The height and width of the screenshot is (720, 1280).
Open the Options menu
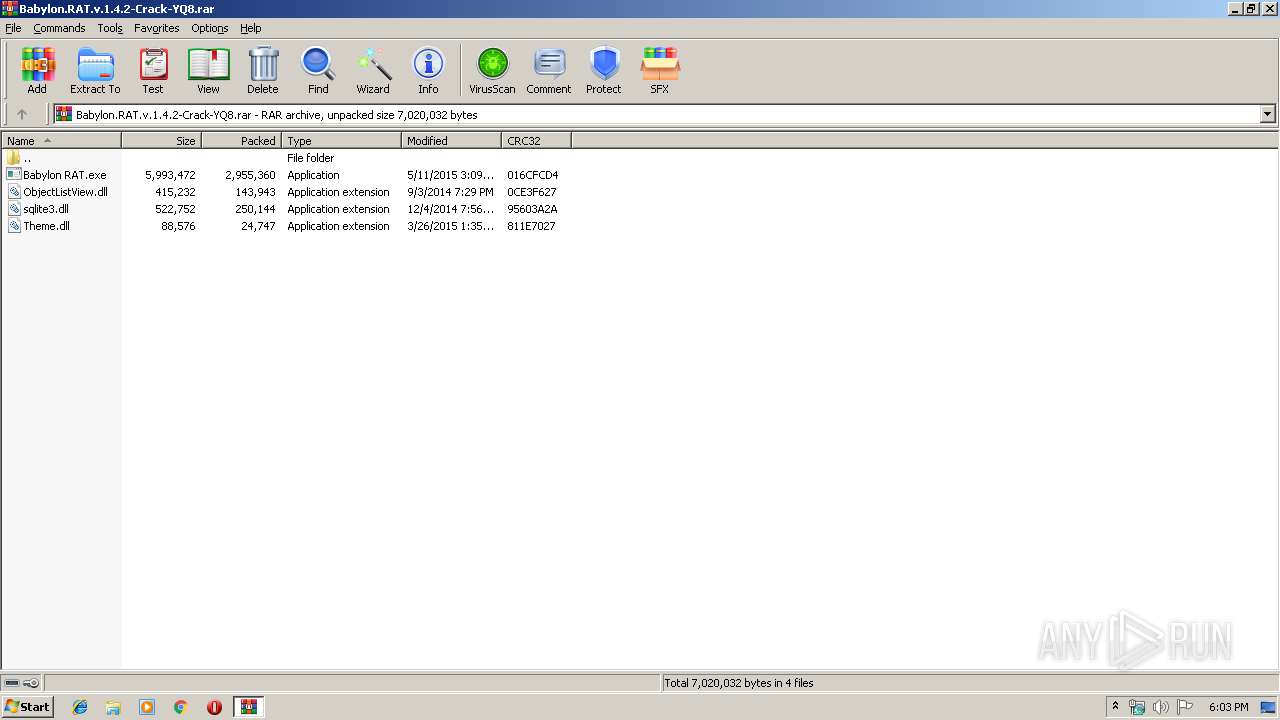[210, 28]
